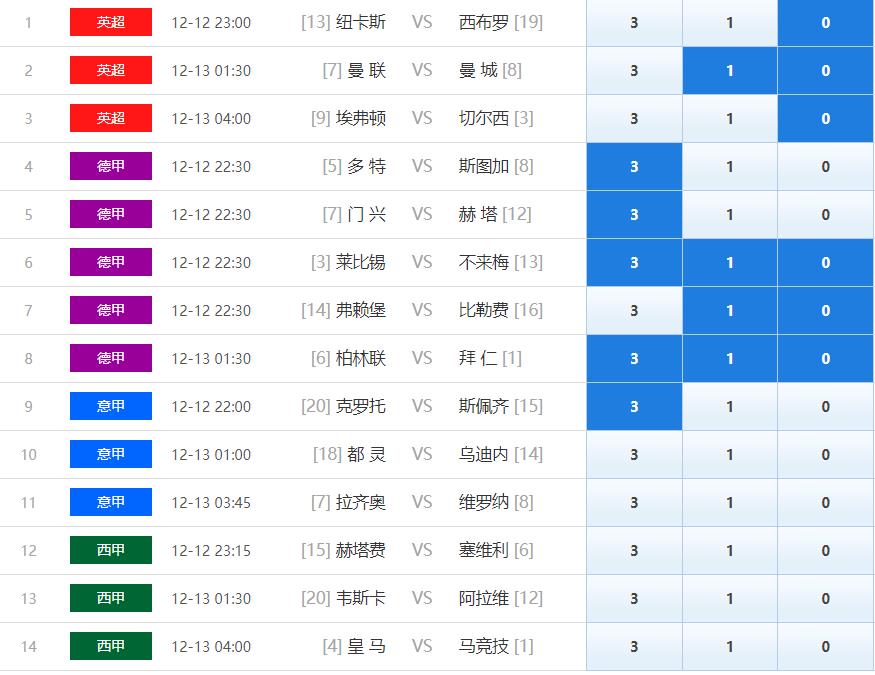Click team name 不来梅
The image size is (875, 675).
[x=484, y=262]
